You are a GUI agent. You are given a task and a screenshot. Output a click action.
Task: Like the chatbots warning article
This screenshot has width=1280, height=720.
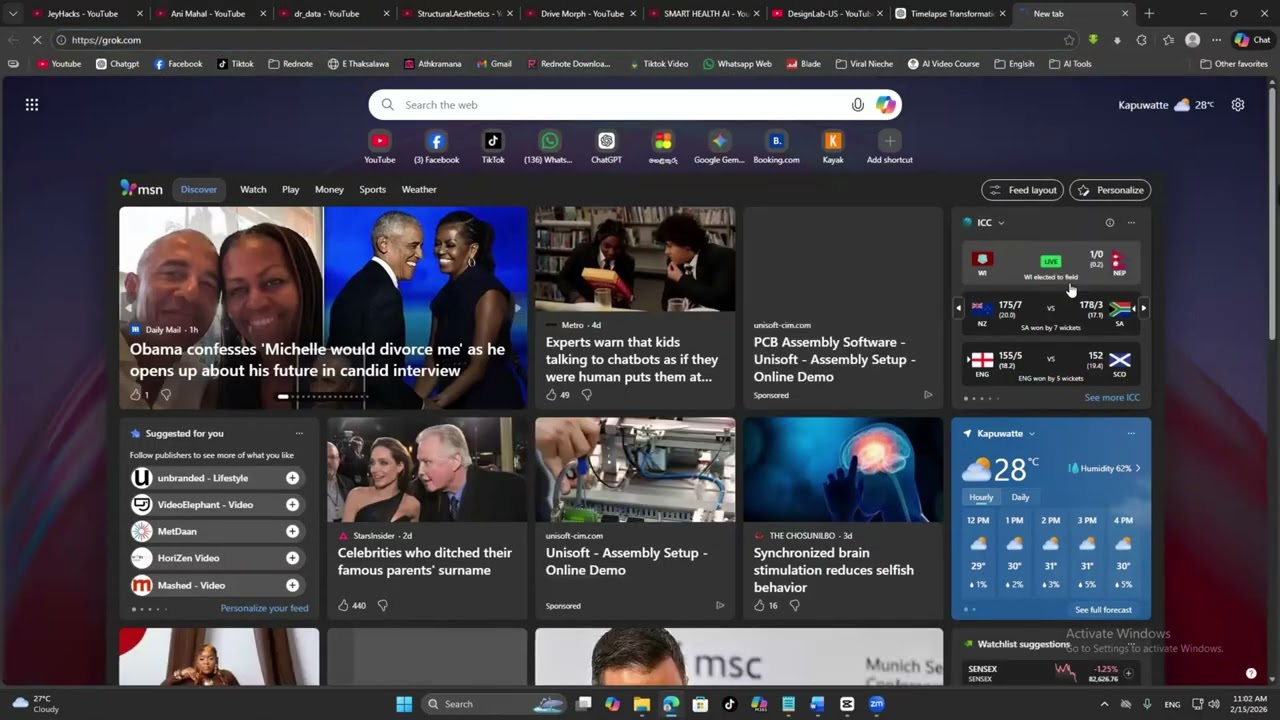click(x=551, y=395)
